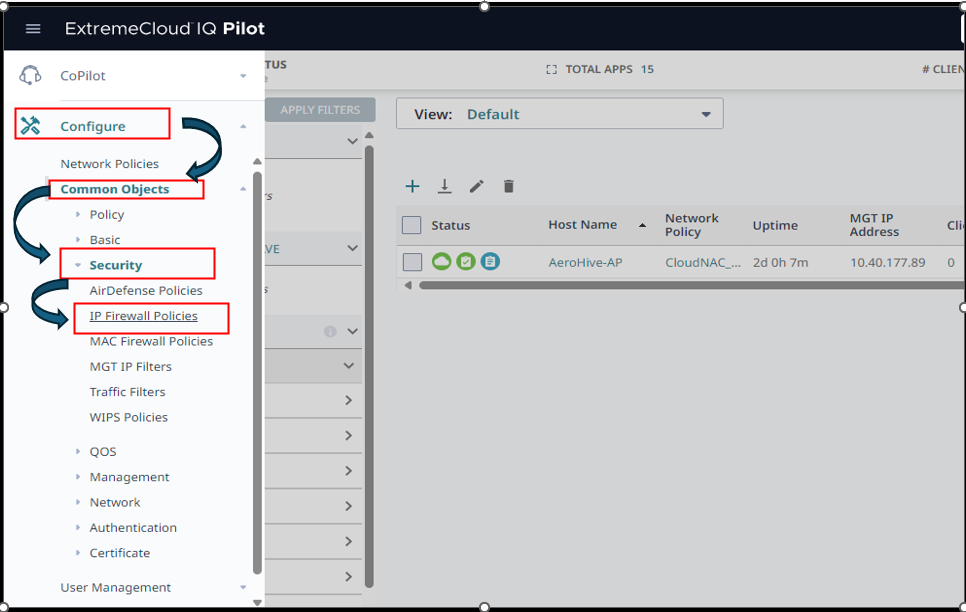Sort by Network Policy column header
966x612 pixels.
[x=692, y=225]
